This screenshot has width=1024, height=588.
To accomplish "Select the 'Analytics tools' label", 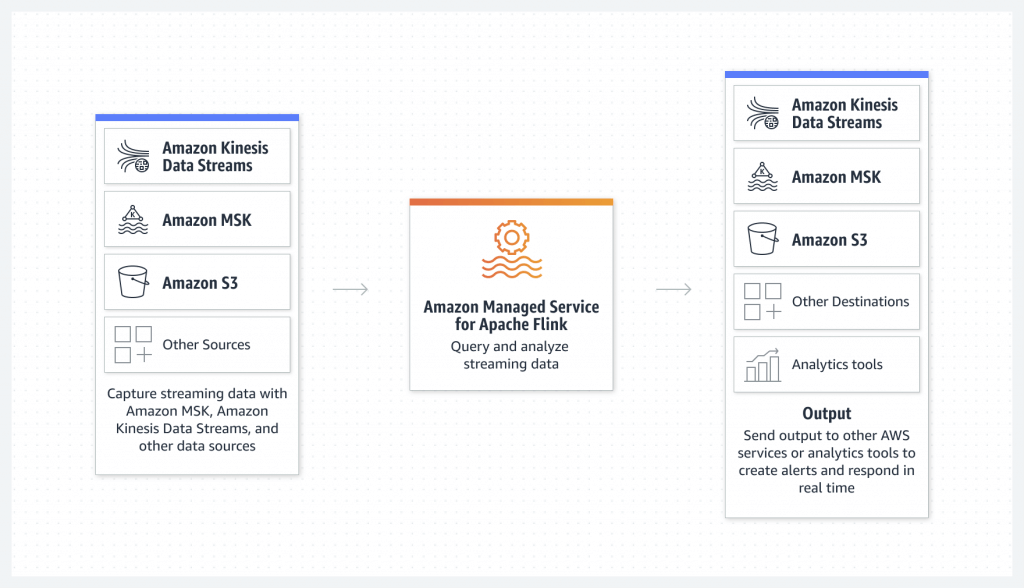I will click(x=837, y=365).
